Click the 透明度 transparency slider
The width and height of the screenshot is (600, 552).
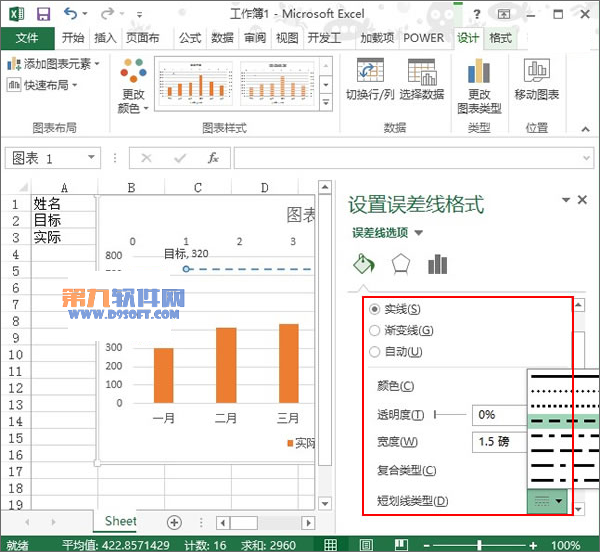[x=450, y=415]
